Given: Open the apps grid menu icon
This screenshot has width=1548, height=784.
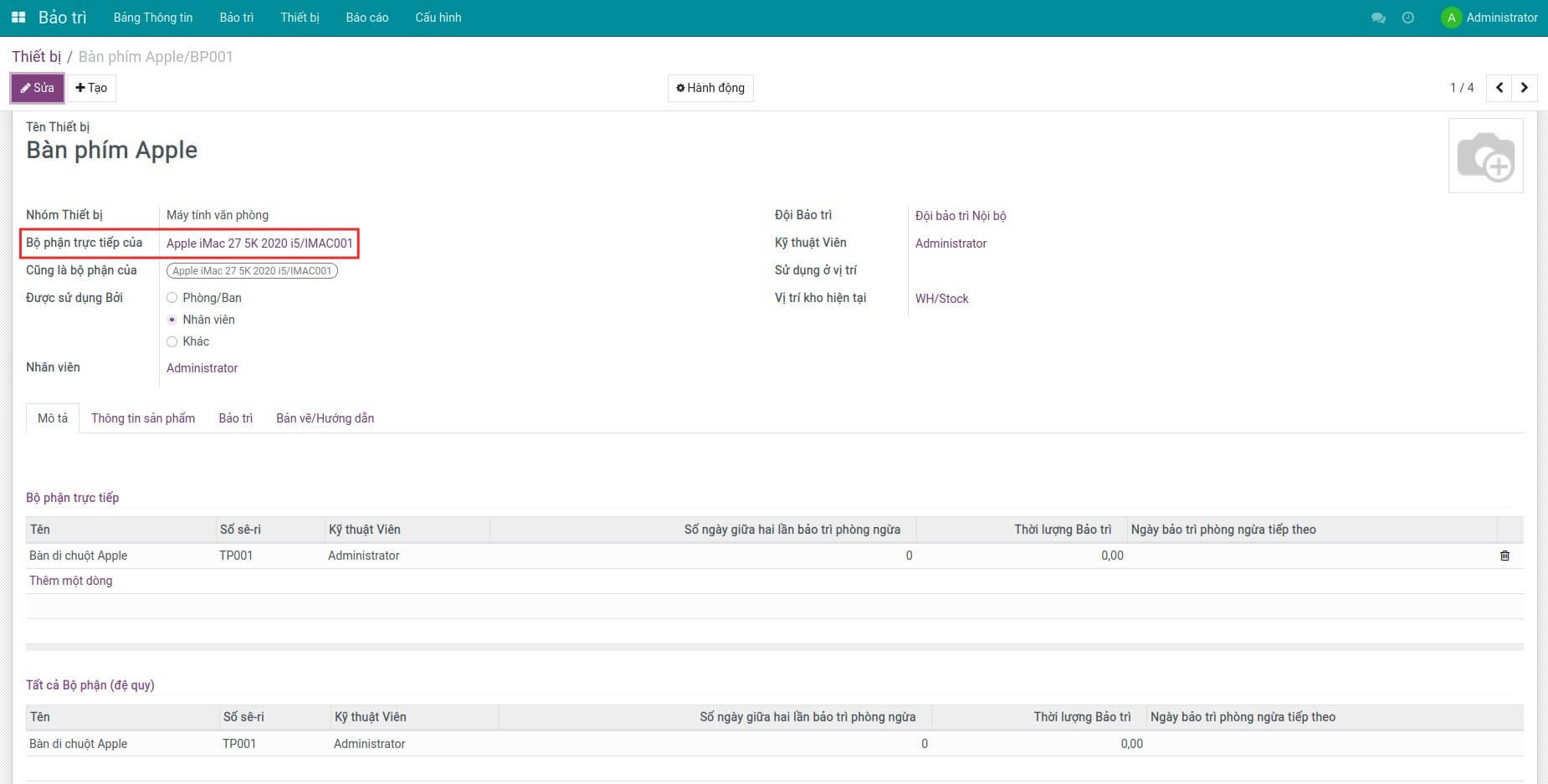Looking at the screenshot, I should pyautogui.click(x=18, y=18).
